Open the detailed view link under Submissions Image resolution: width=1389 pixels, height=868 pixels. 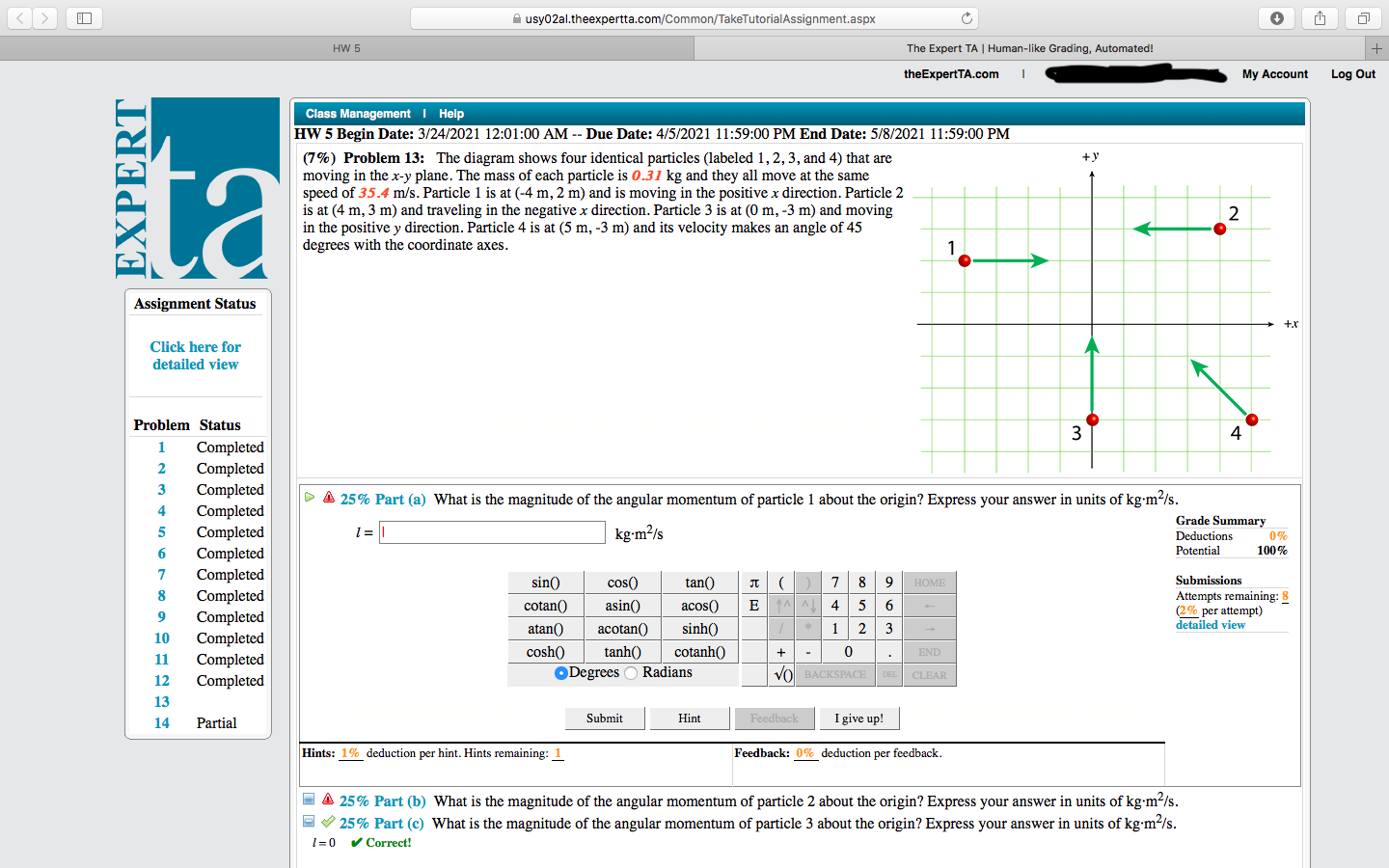click(1210, 624)
